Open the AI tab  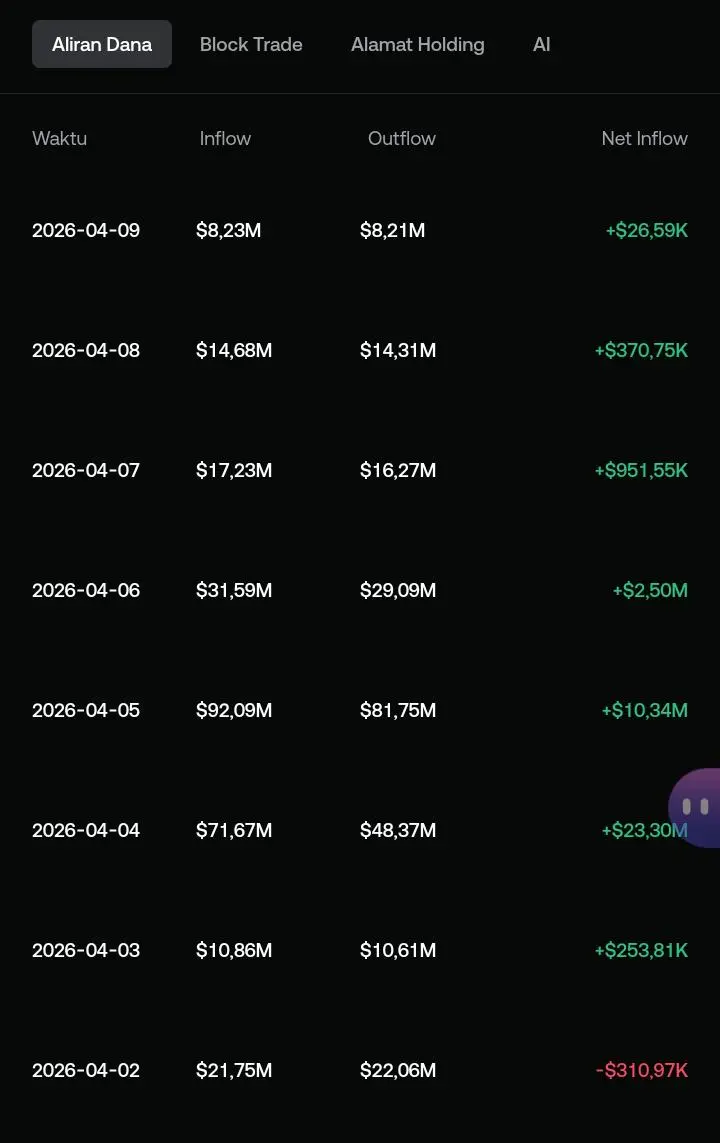click(x=541, y=44)
